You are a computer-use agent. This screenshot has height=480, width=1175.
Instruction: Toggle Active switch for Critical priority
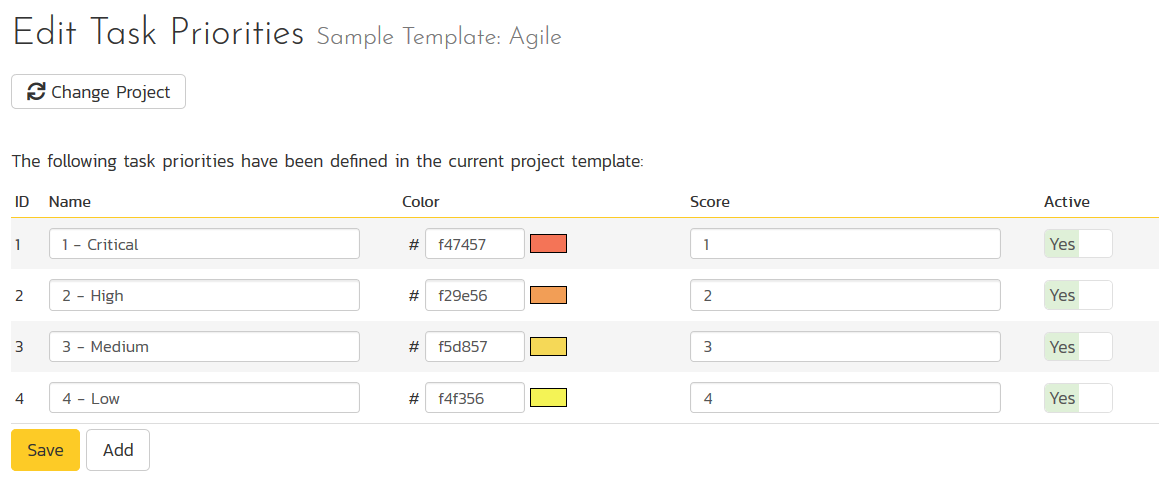click(x=1078, y=244)
